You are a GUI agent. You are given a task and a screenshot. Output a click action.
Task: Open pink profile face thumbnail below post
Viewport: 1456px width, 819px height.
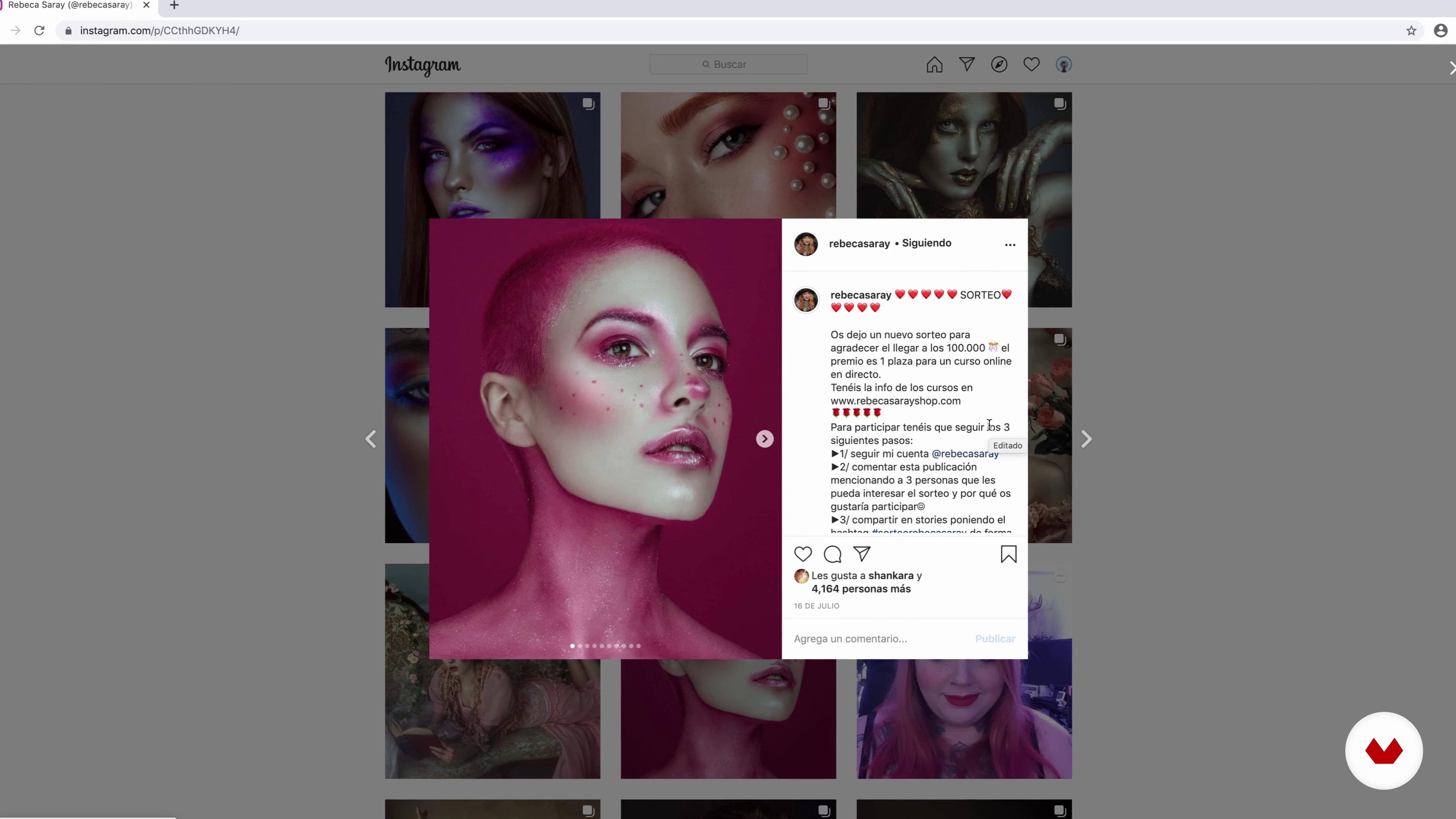coord(728,719)
